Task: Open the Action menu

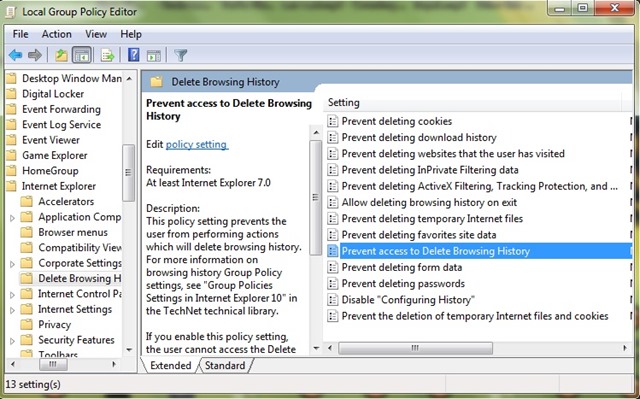Action: coord(56,34)
